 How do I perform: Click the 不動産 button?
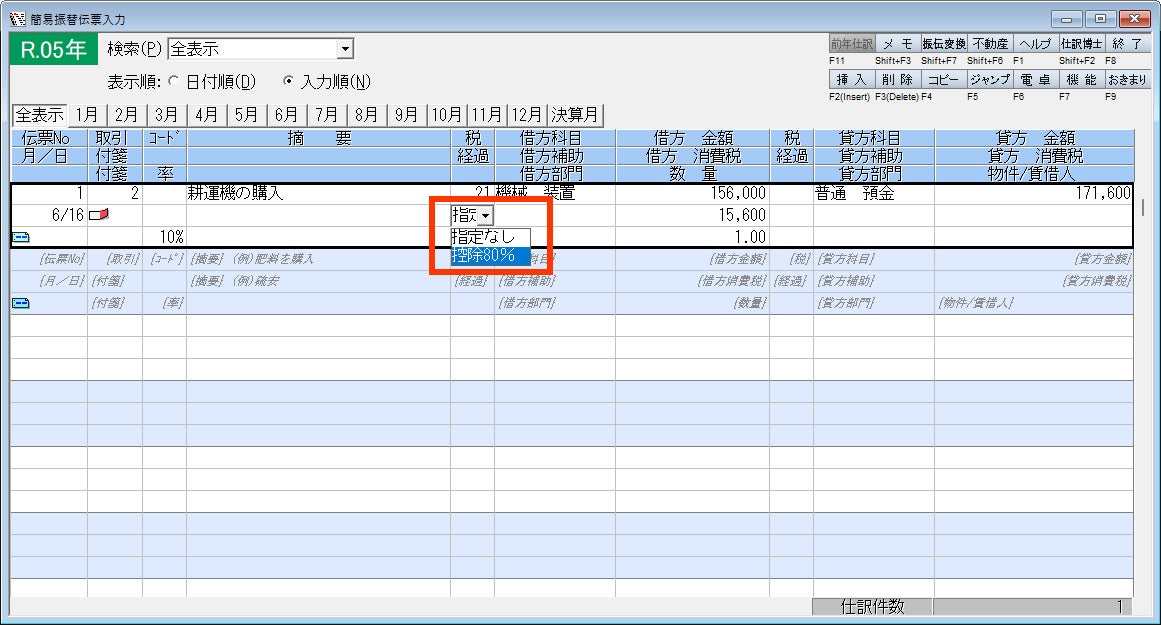(990, 44)
